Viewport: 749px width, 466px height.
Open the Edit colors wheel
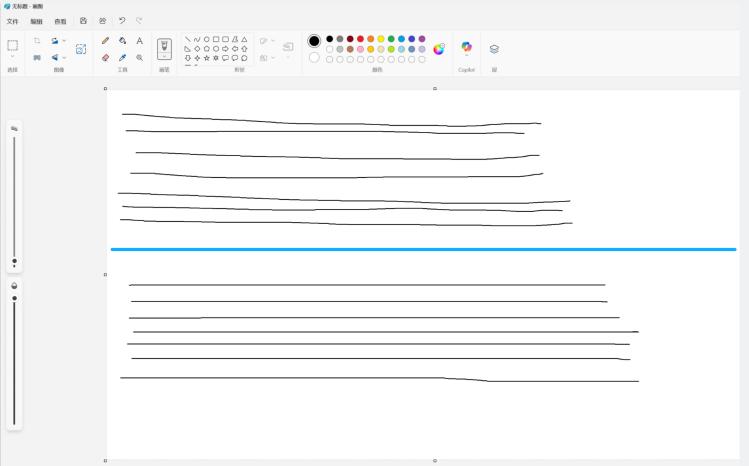tap(438, 48)
